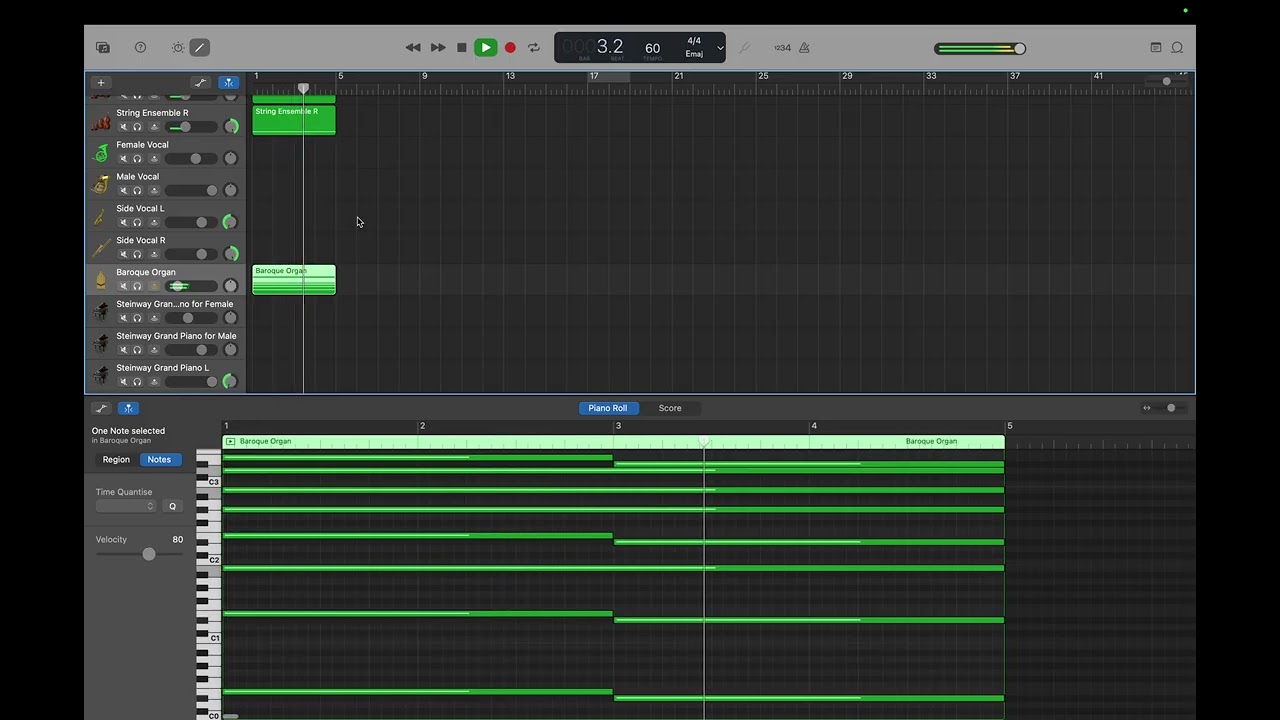Select the Notes inspector tab
Viewport: 1280px width, 720px height.
coord(159,460)
